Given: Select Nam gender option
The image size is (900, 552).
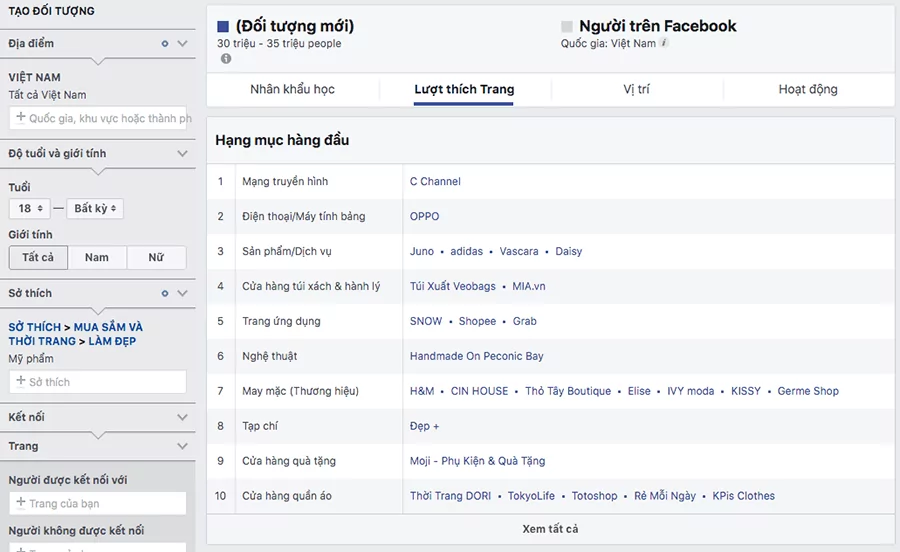Looking at the screenshot, I should pos(97,258).
